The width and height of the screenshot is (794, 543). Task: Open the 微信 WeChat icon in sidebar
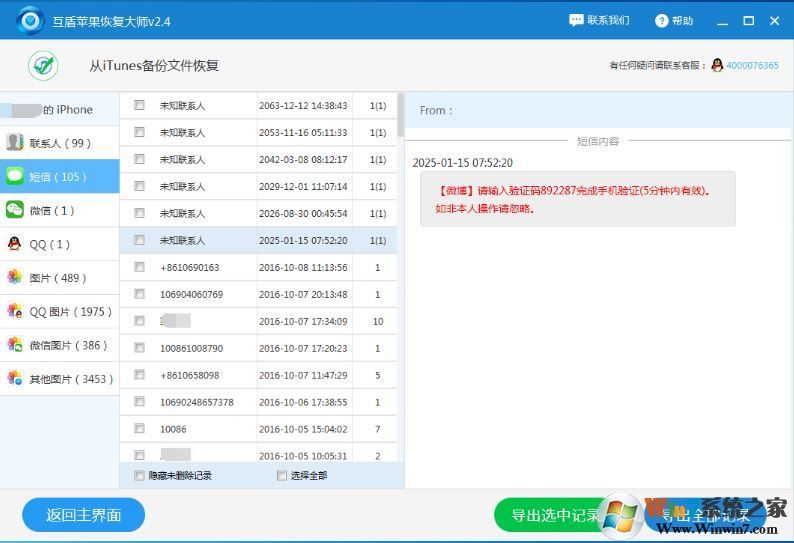pyautogui.click(x=15, y=210)
